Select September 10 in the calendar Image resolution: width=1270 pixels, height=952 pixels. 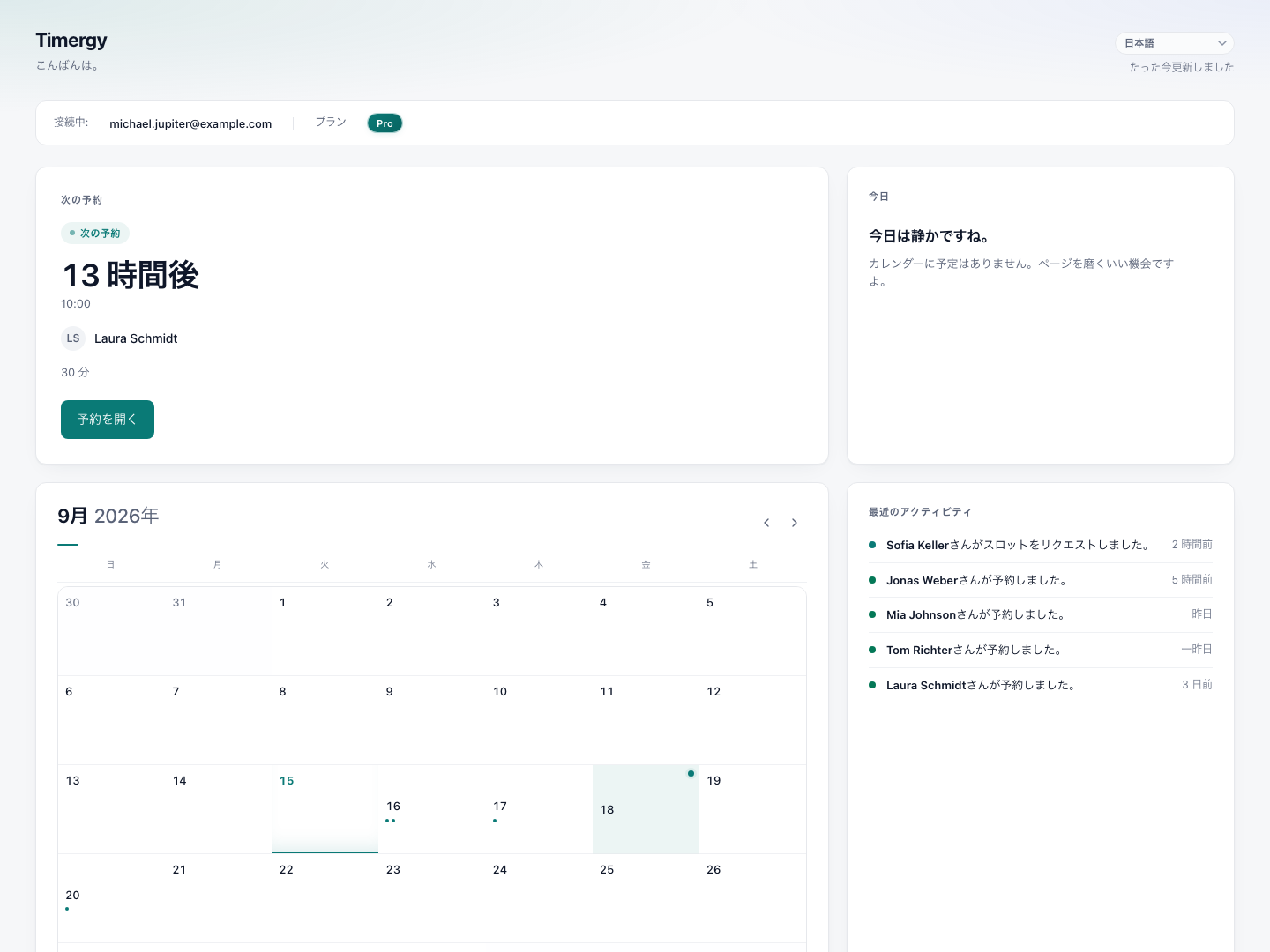[538, 720]
